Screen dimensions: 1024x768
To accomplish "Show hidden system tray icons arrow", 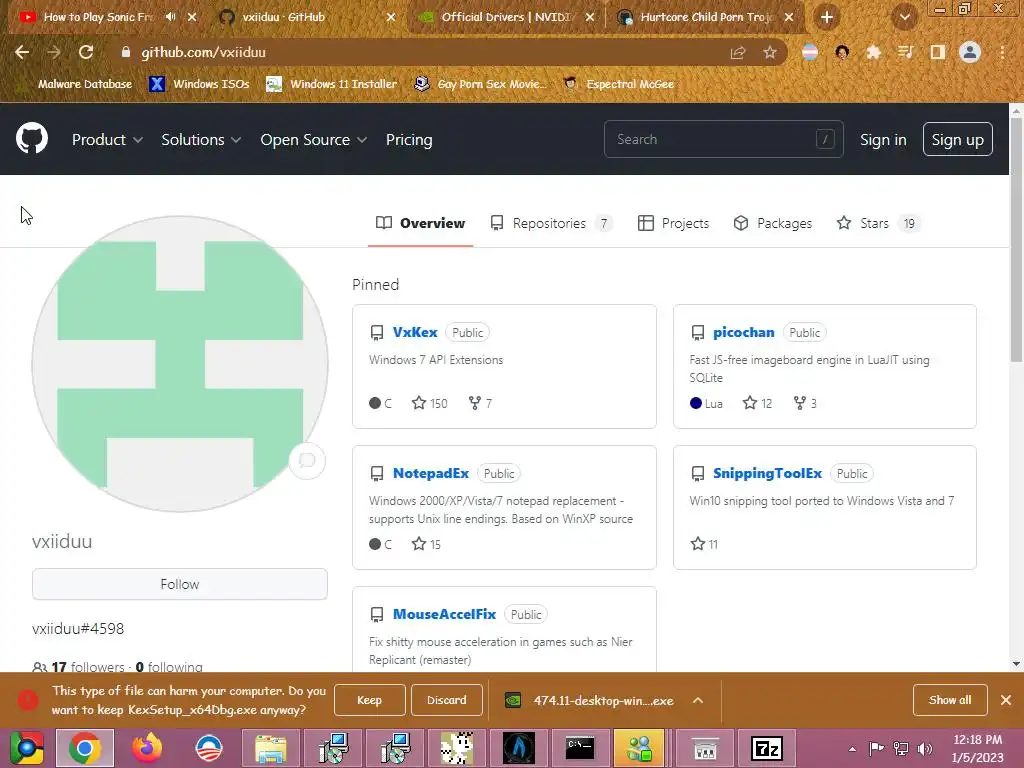I will coord(852,749).
